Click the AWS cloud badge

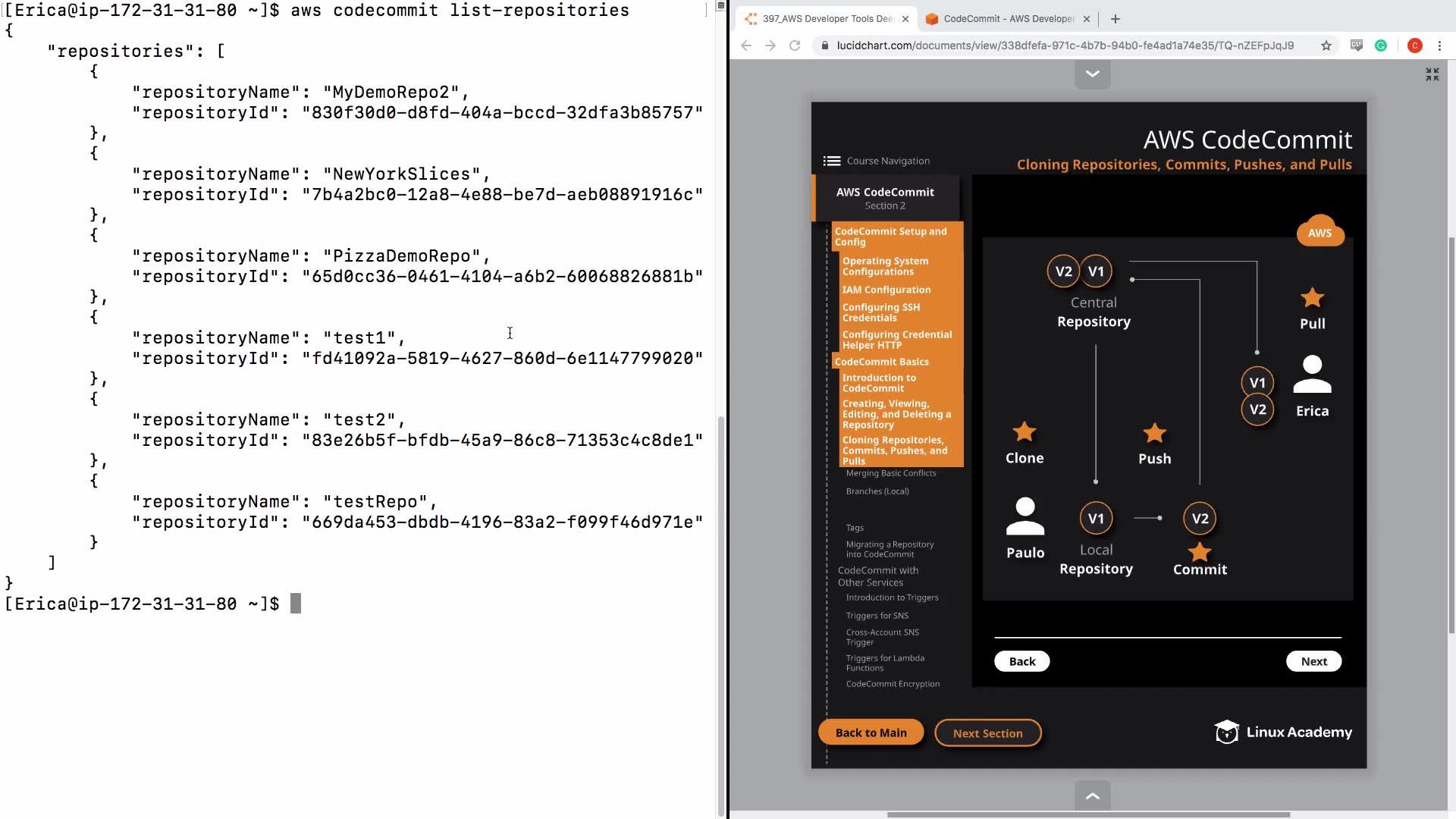pos(1319,232)
